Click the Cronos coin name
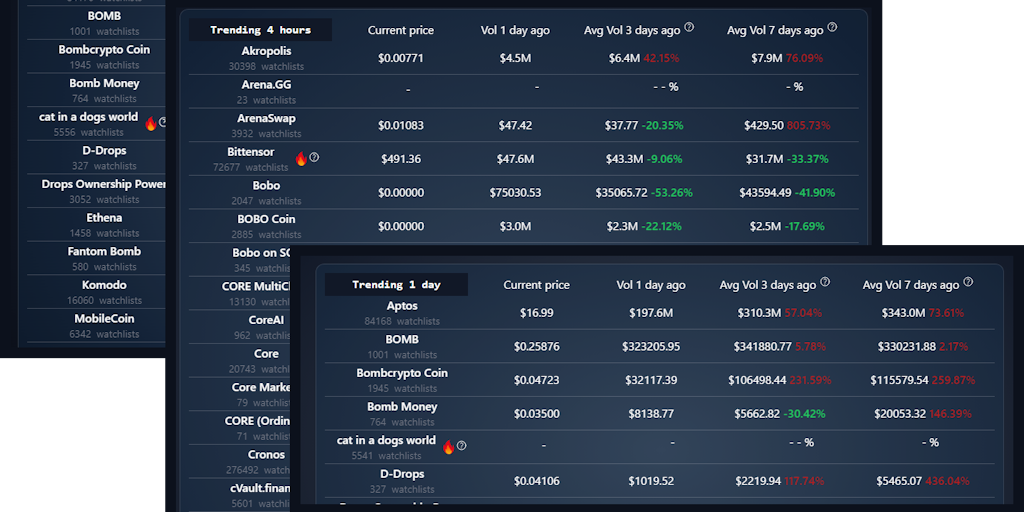Screen dimensions: 1024x512 [266, 454]
